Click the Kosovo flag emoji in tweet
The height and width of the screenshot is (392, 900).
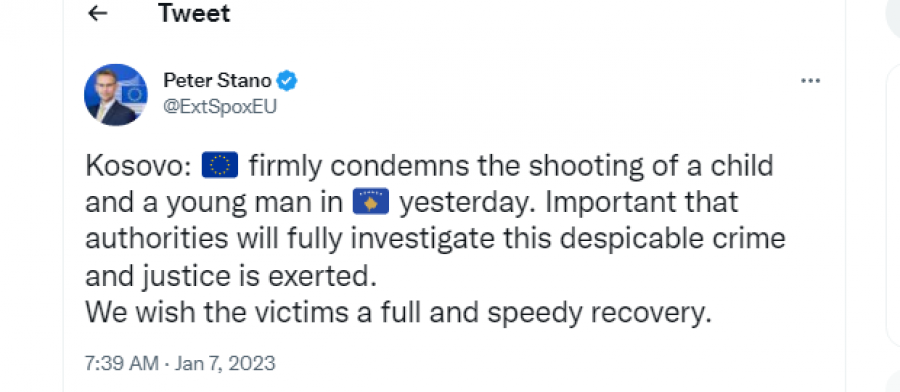click(371, 202)
